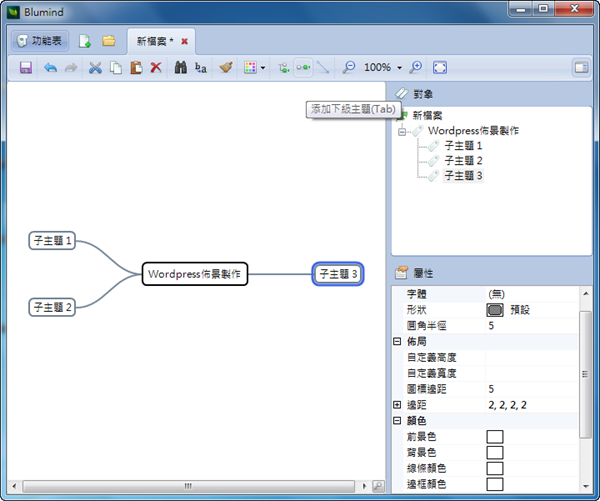Click properties panel scroll down arrow
This screenshot has width=600, height=501.
point(585,486)
